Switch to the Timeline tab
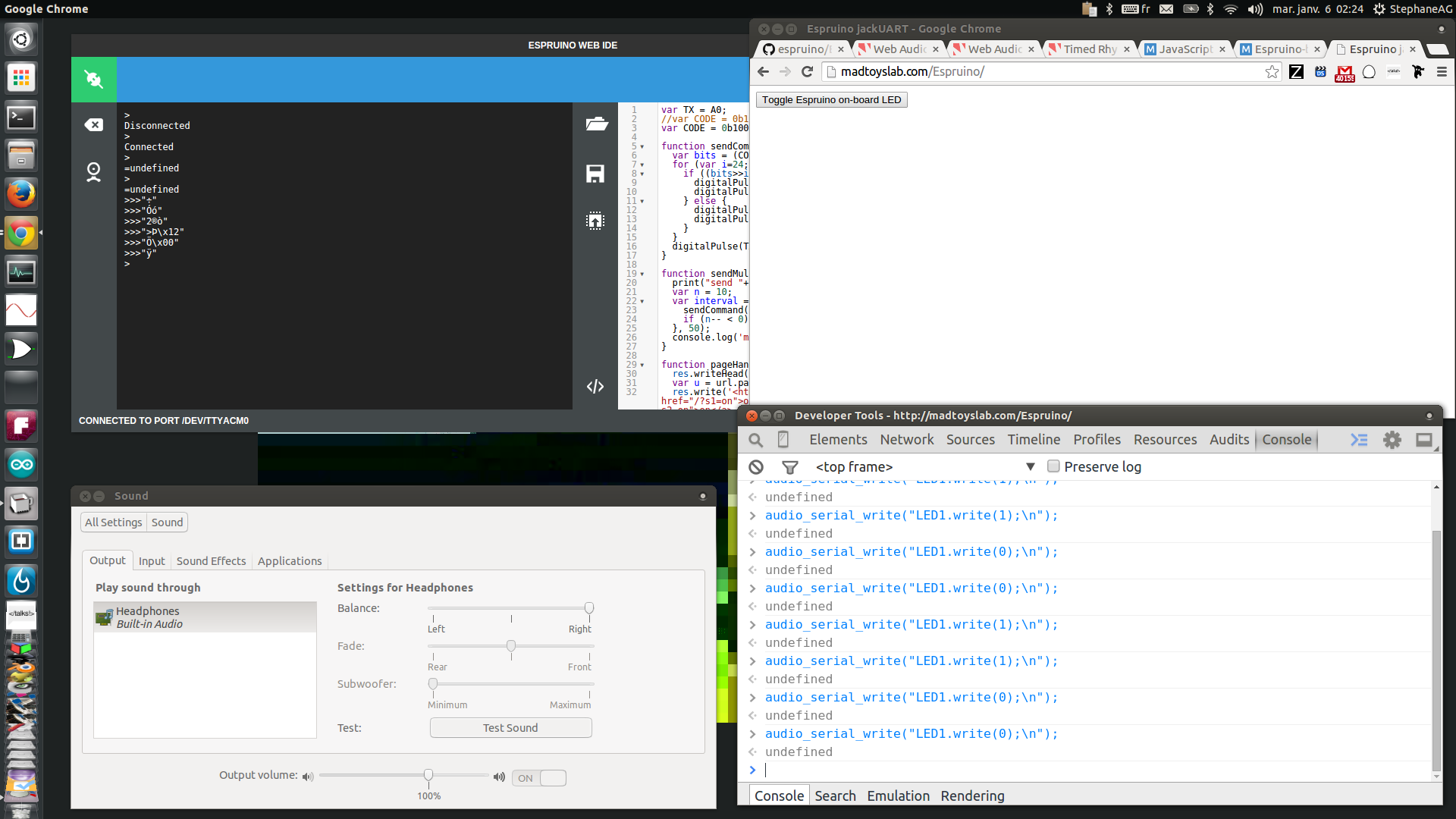The width and height of the screenshot is (1456, 819). coord(1034,440)
